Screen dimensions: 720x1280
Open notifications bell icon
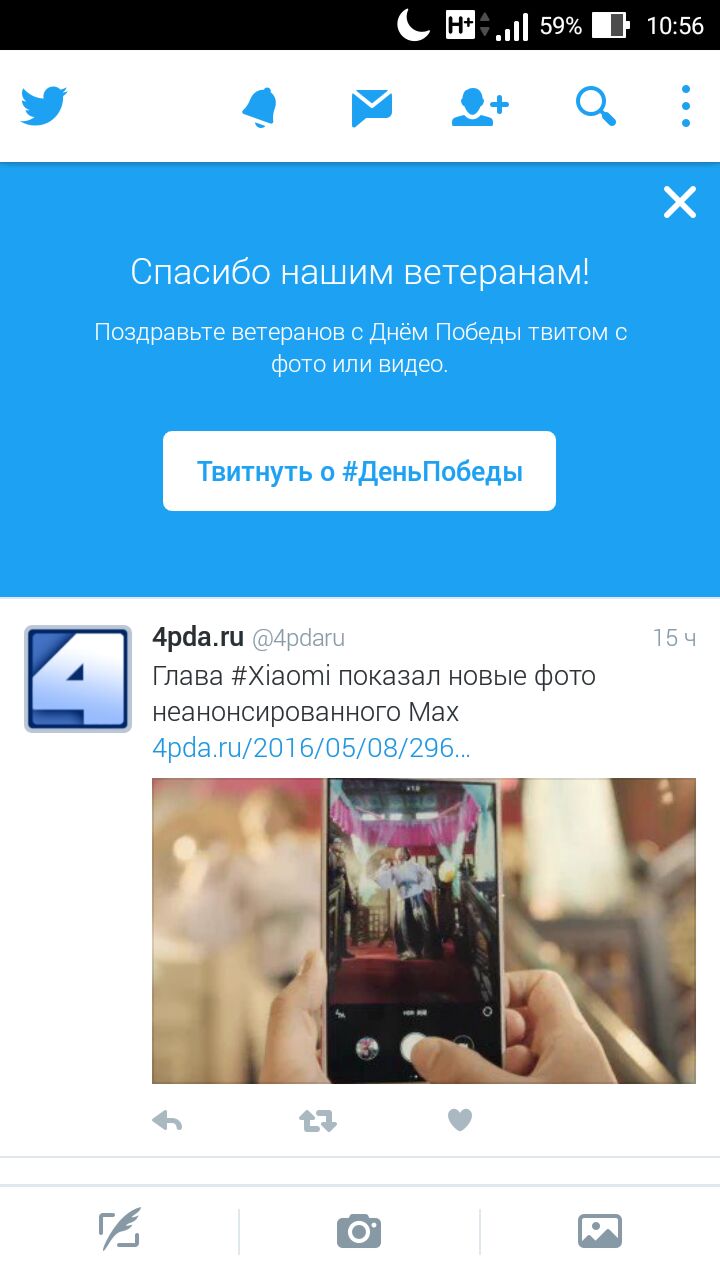pyautogui.click(x=260, y=106)
